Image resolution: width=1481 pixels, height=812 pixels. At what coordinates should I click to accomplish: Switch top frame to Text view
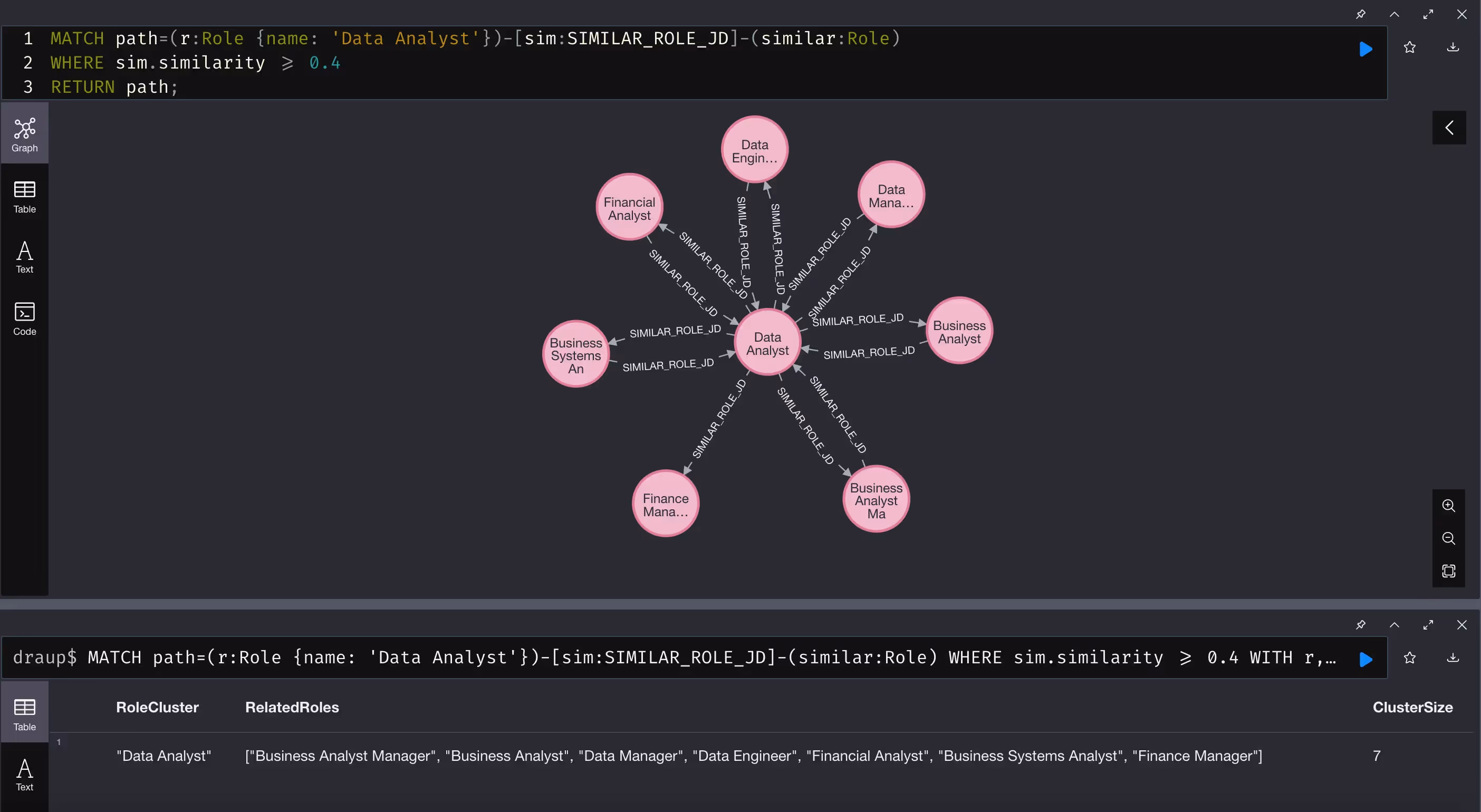25,257
